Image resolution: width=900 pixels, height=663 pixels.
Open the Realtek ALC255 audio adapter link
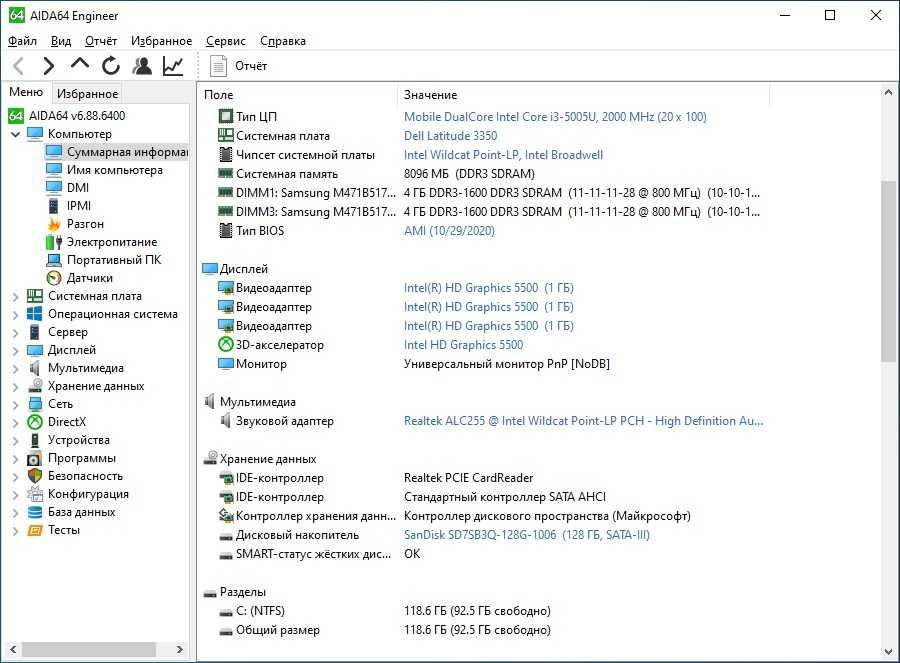pyautogui.click(x=583, y=421)
